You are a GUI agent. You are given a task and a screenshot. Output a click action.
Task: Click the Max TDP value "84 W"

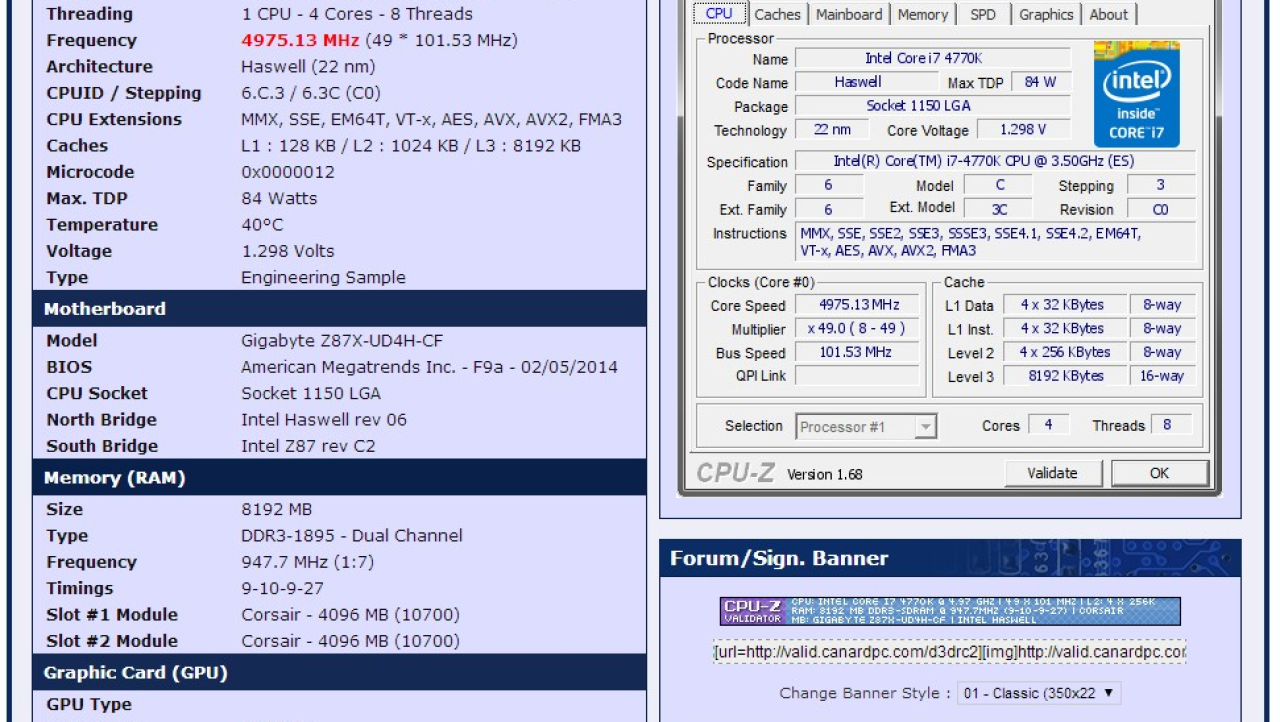coord(1040,82)
